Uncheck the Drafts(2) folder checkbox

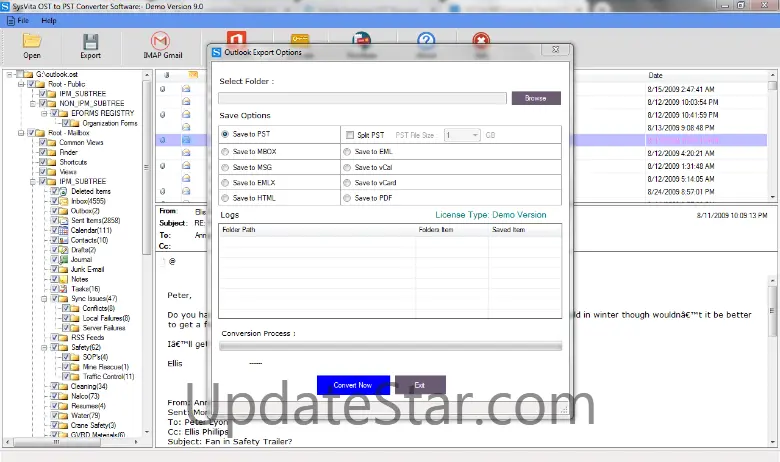point(55,250)
